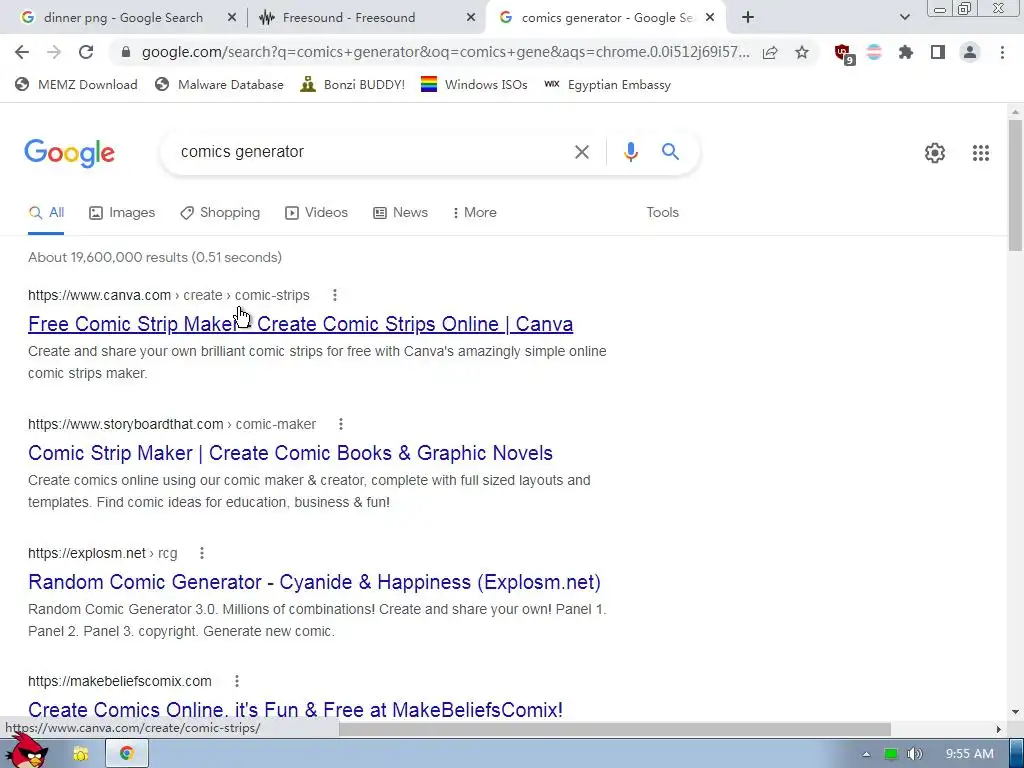The height and width of the screenshot is (768, 1024).
Task: Open Angry Birds start button on taskbar
Action: 27,752
